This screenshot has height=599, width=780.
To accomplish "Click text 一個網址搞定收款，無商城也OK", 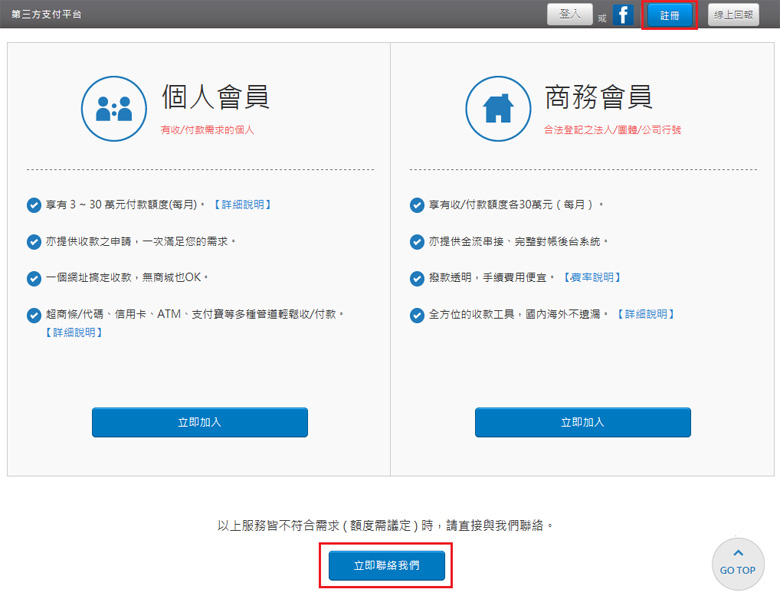I will tap(126, 277).
